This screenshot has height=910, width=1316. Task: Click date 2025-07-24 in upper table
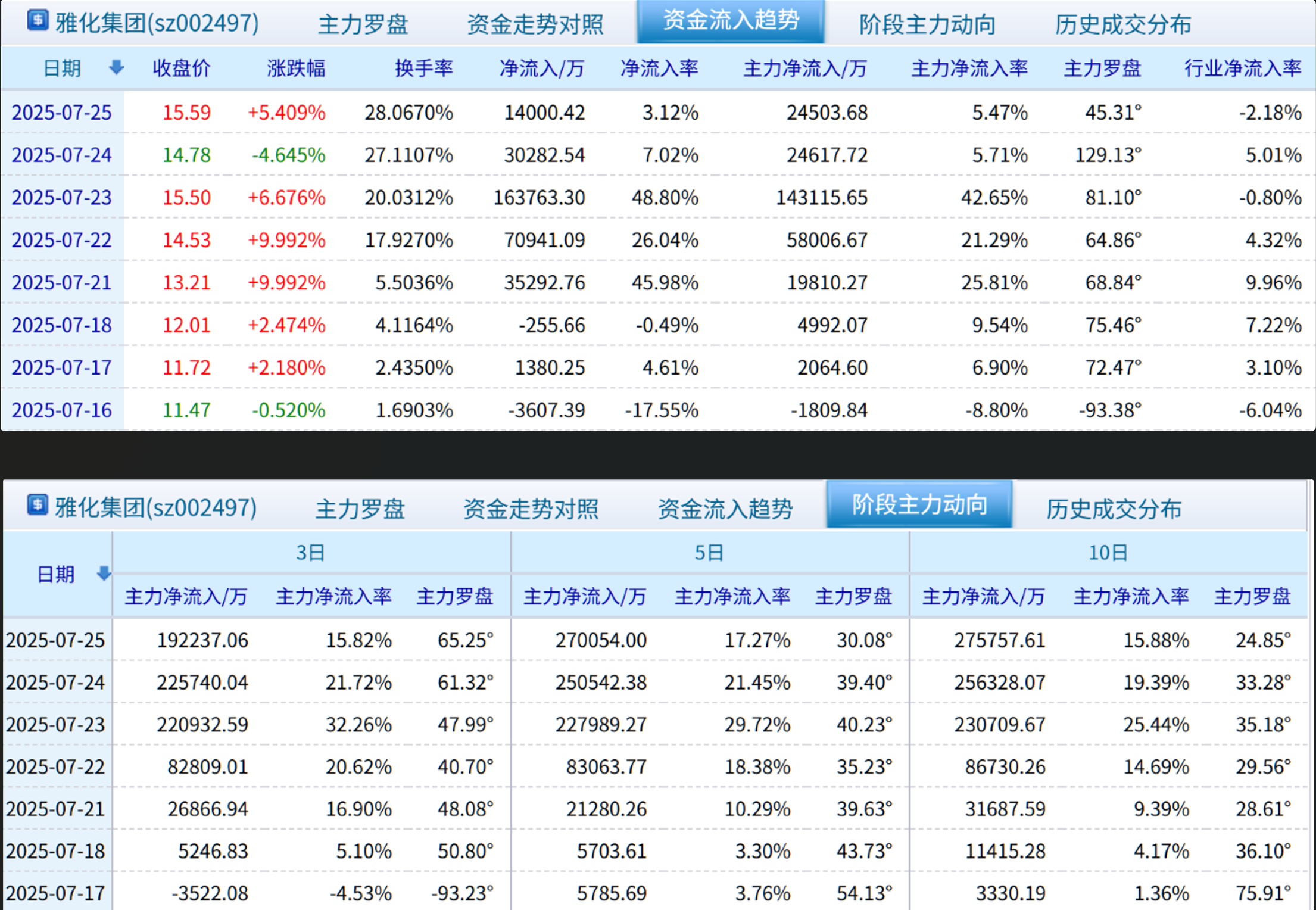coord(61,155)
